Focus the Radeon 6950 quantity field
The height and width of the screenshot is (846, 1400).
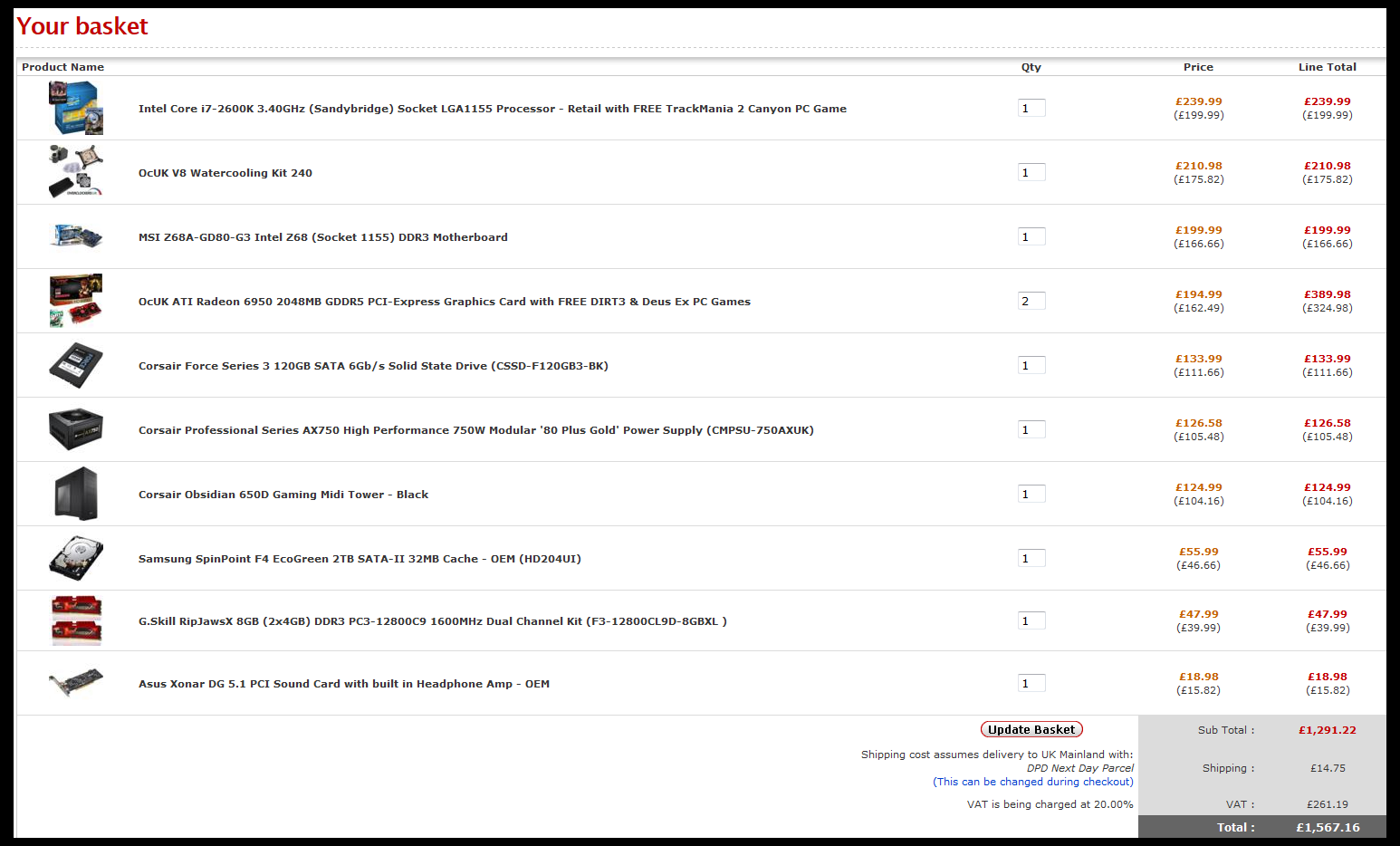point(1031,301)
